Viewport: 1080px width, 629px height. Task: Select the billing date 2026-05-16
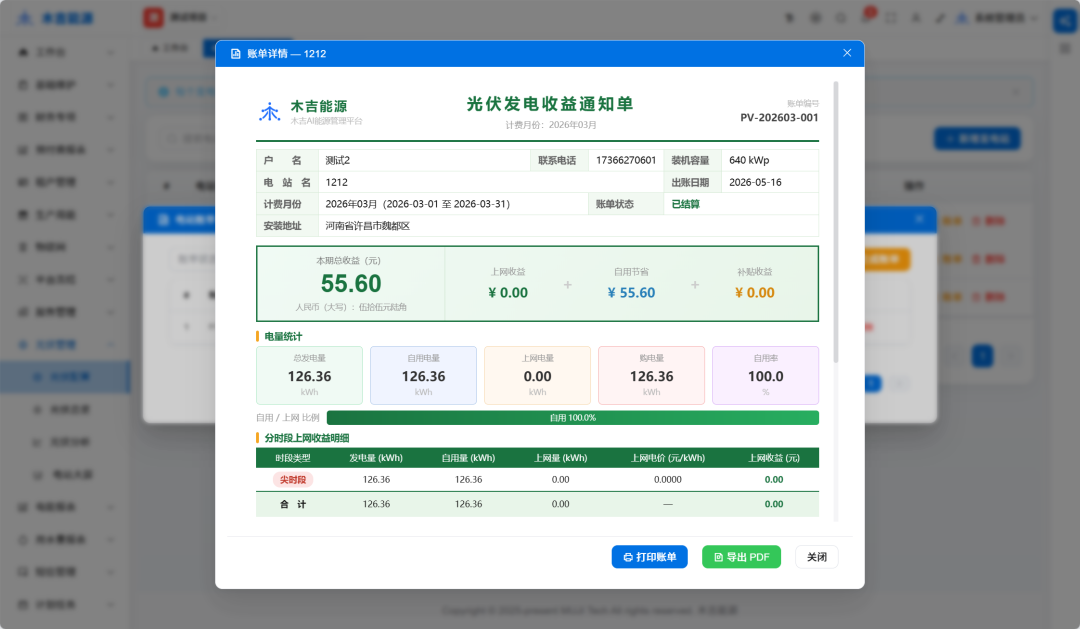coord(755,183)
